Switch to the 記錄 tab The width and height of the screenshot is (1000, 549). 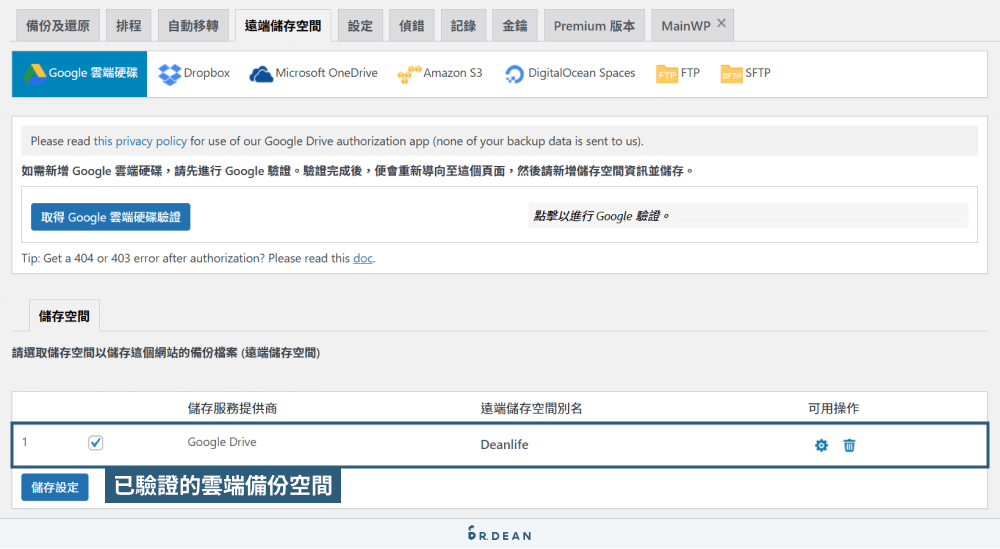[463, 26]
